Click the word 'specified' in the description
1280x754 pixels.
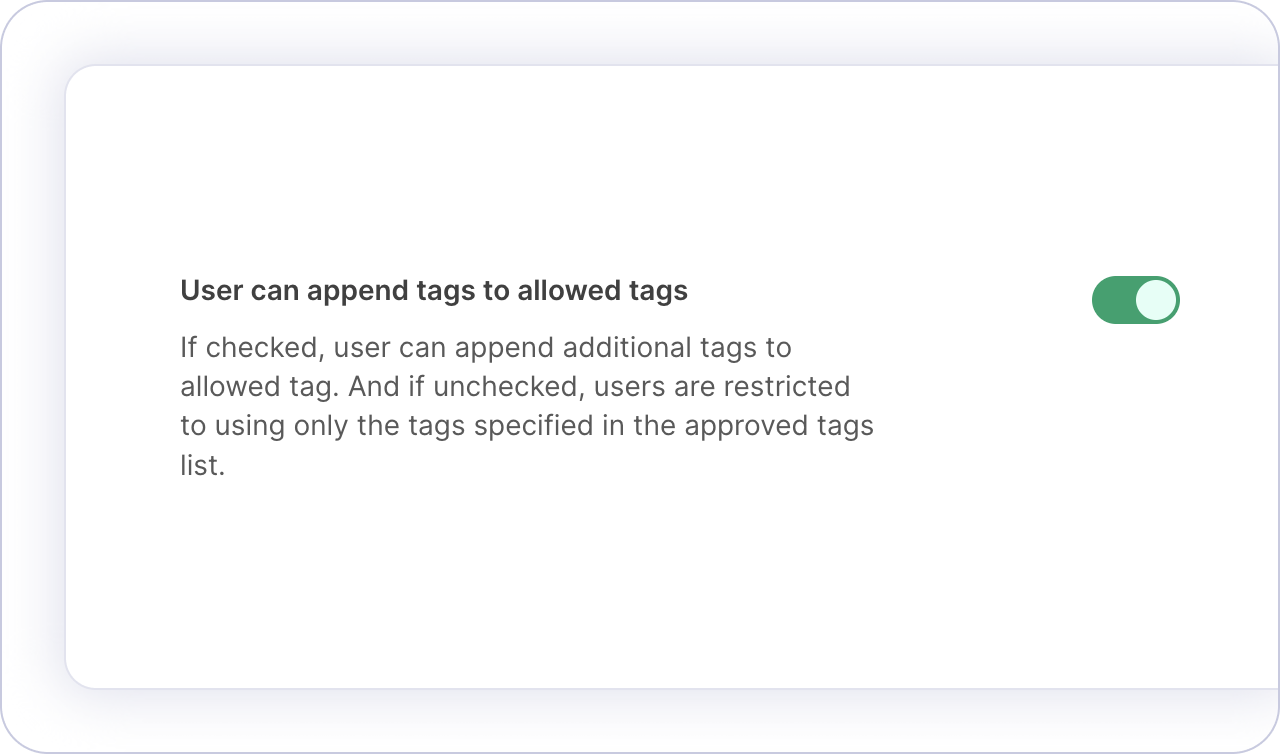click(x=539, y=425)
